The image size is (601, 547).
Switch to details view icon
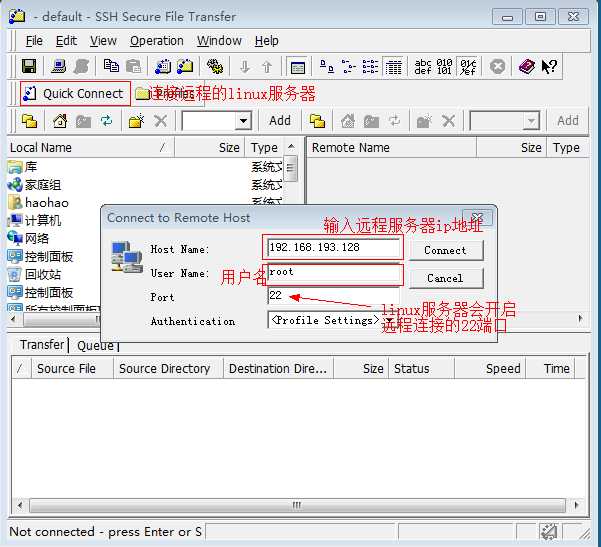coord(393,67)
